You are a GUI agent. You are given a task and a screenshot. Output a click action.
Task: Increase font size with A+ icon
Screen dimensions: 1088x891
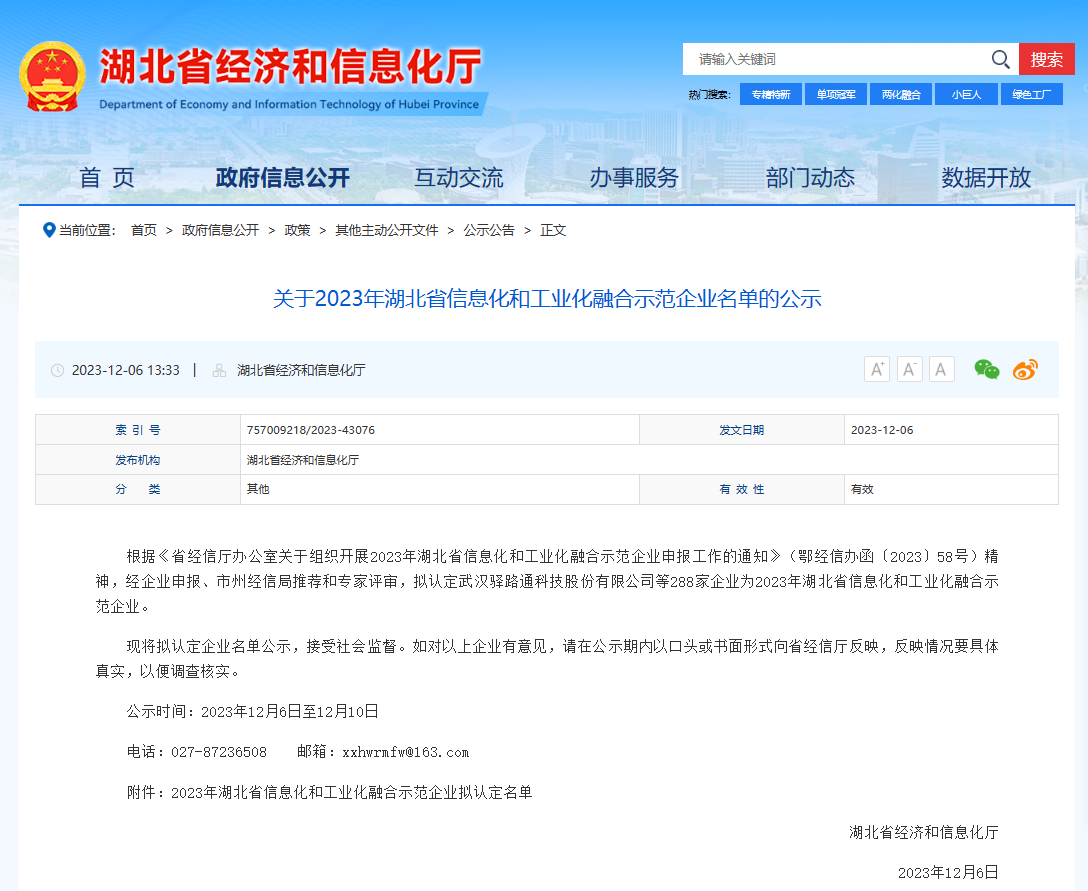point(877,369)
